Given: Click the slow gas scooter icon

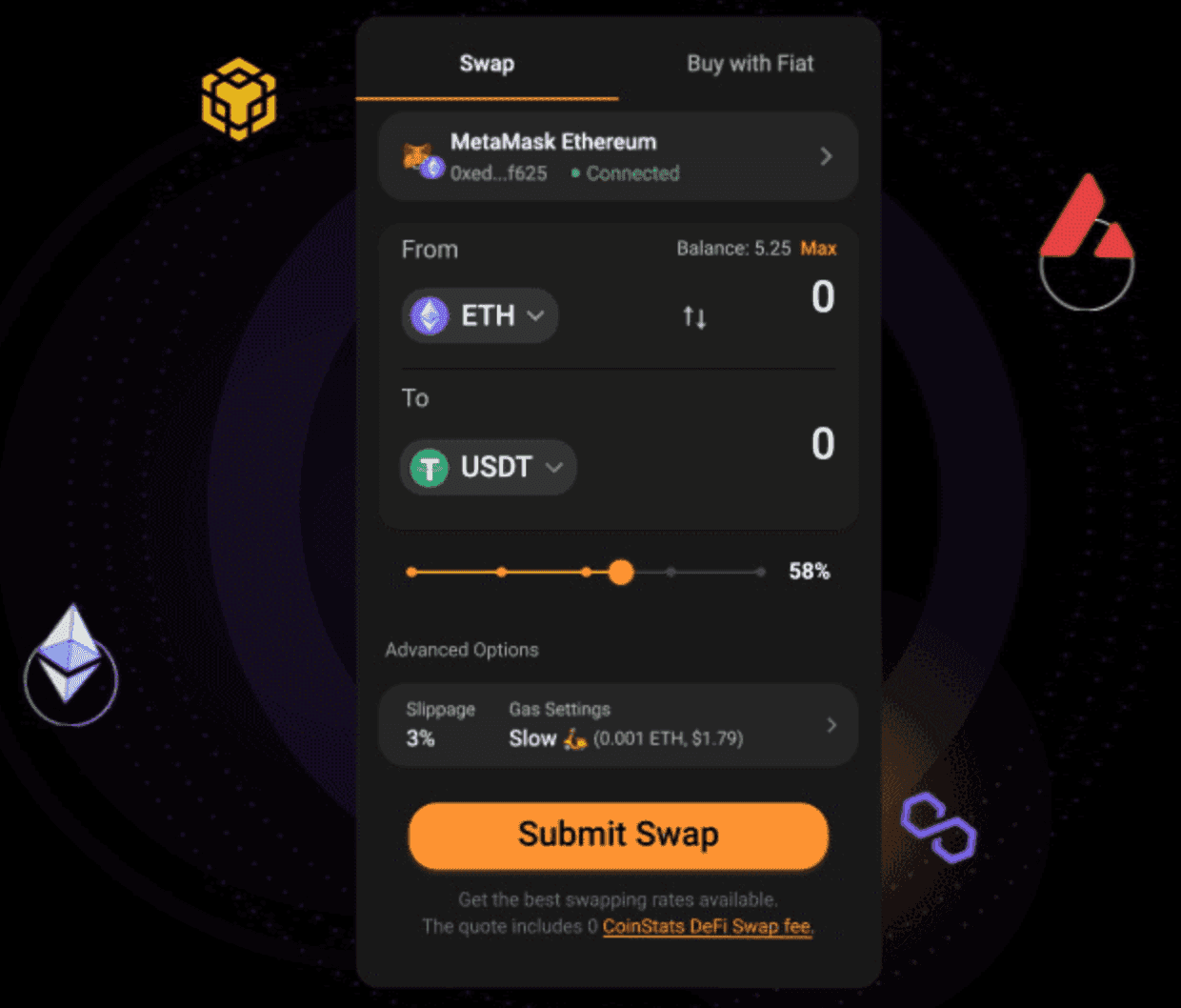Looking at the screenshot, I should (x=574, y=738).
